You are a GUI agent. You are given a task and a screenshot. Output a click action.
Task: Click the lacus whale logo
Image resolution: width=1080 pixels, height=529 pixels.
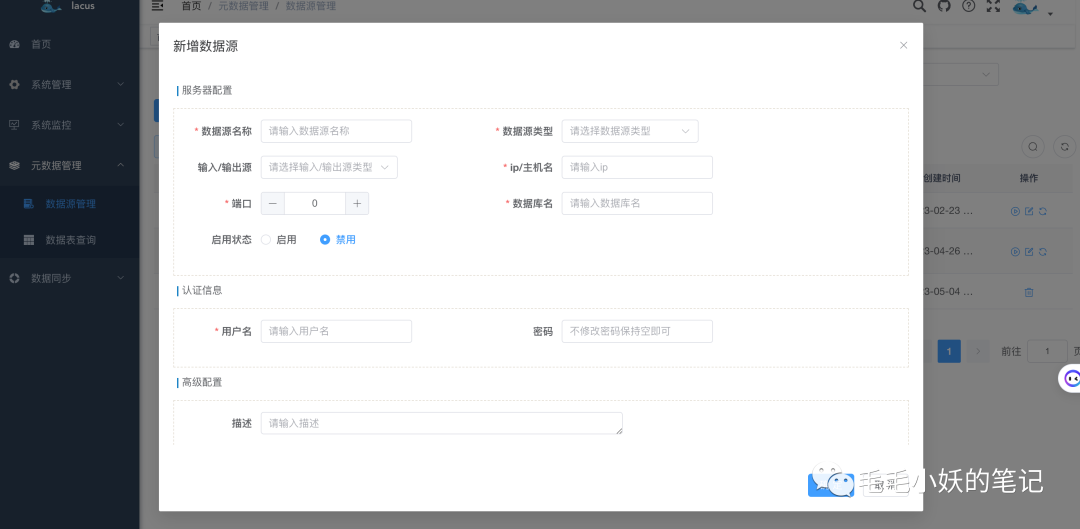52,6
